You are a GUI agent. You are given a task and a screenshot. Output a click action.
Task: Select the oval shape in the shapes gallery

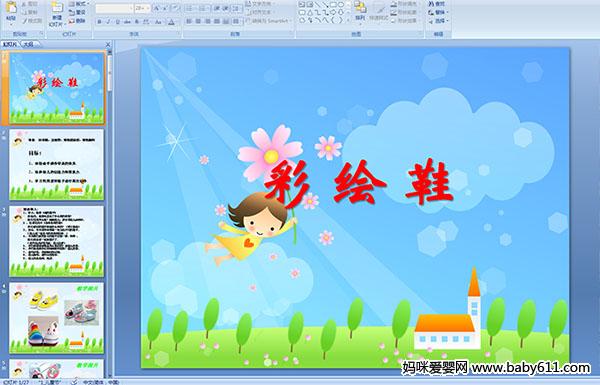341,4
